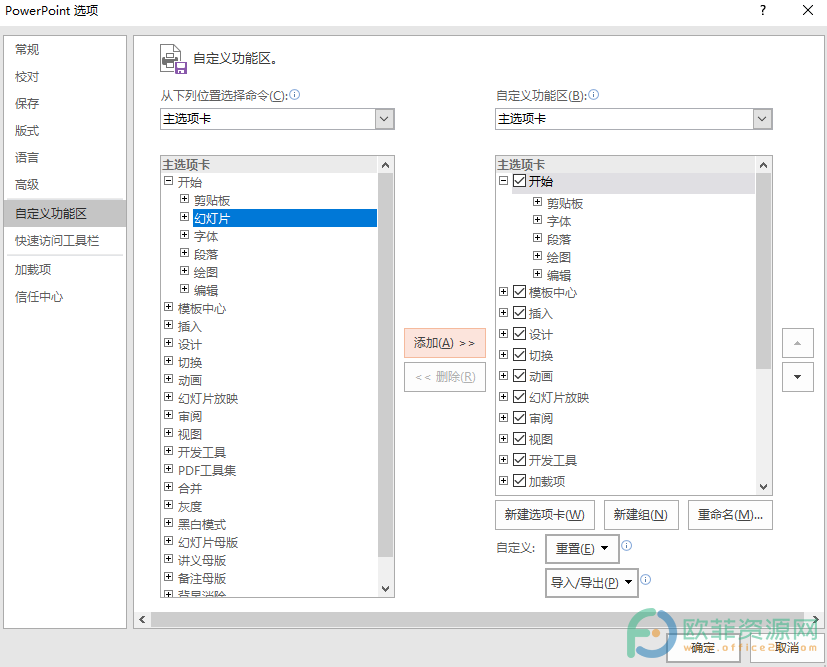The image size is (827, 667).
Task: Toggle the 加载项 checkbox in right list
Action: [520, 481]
